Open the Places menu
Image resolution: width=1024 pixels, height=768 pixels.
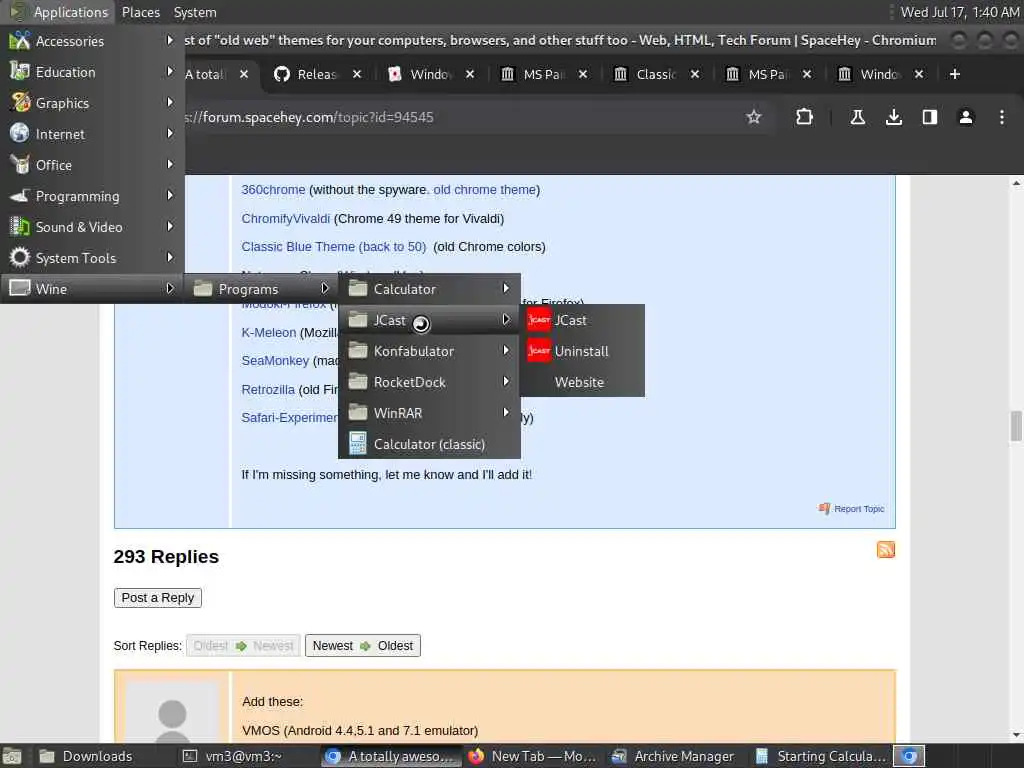140,12
